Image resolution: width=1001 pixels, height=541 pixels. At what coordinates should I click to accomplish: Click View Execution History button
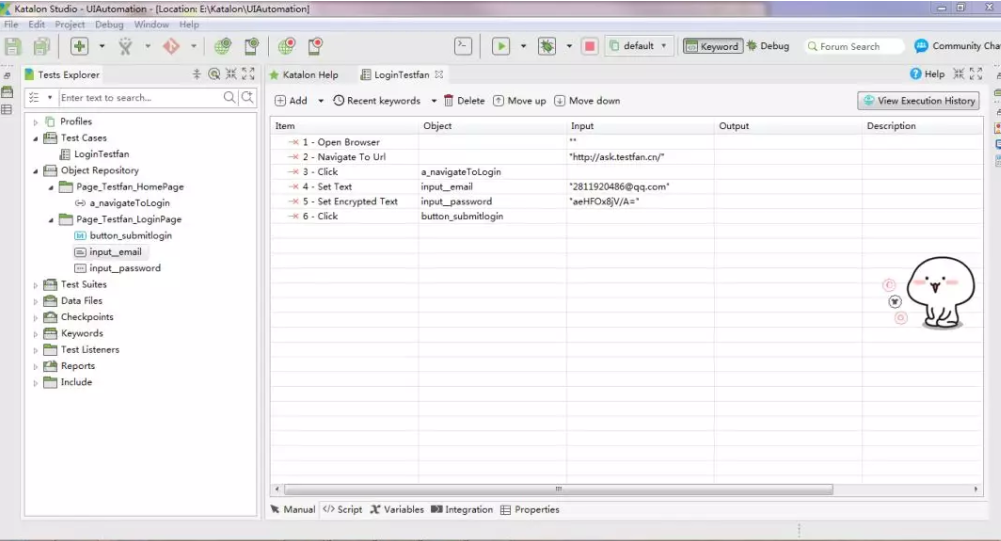click(x=919, y=101)
